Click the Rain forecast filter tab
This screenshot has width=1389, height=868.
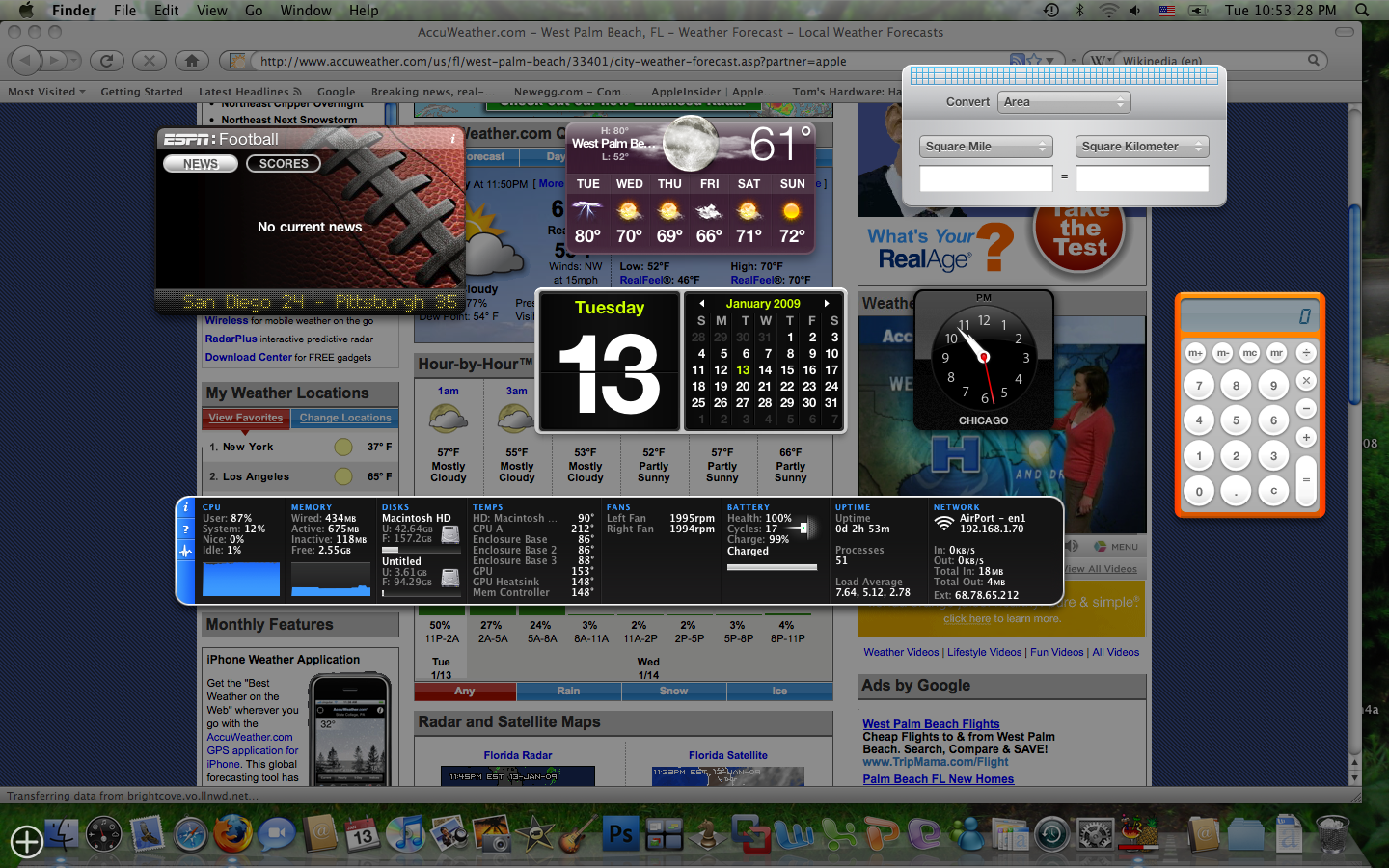pos(568,691)
